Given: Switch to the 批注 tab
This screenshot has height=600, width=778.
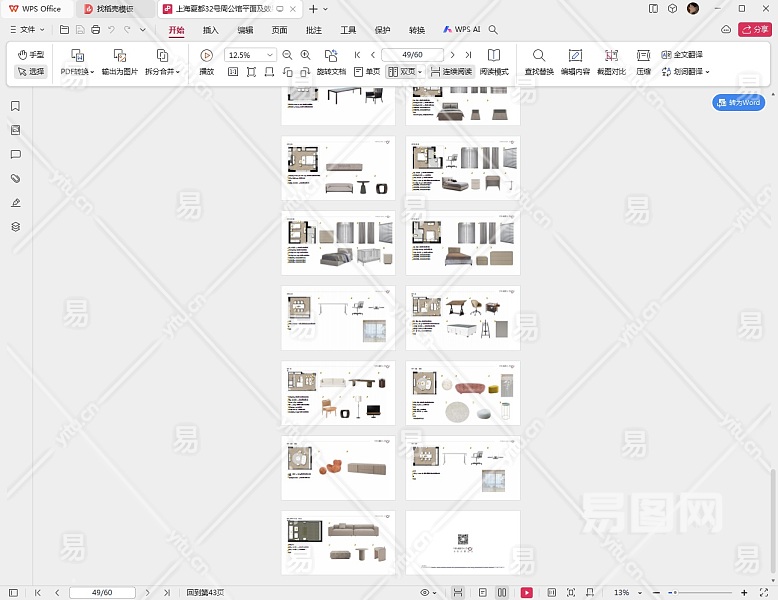Looking at the screenshot, I should coord(314,30).
